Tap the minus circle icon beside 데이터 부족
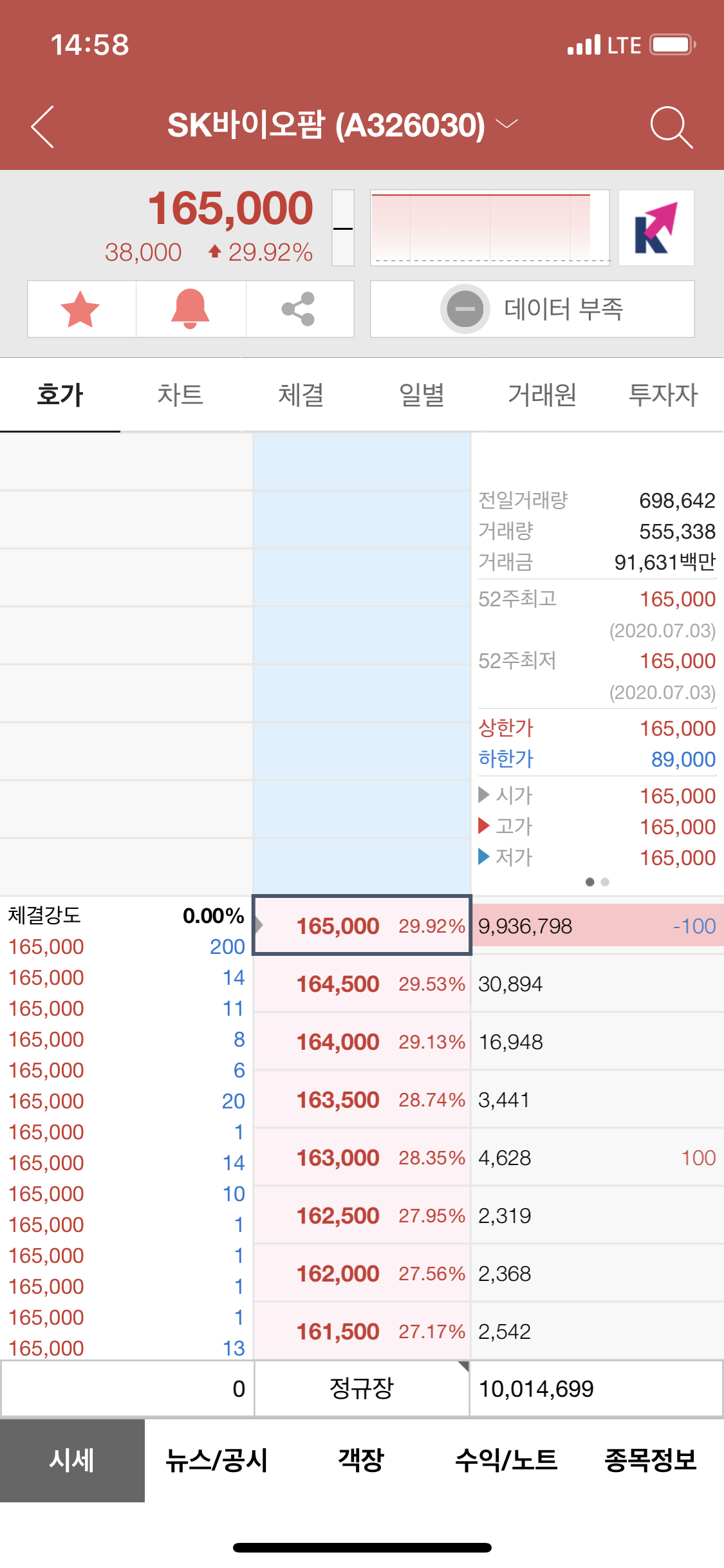Screen dimensions: 724x1568 (x=465, y=309)
